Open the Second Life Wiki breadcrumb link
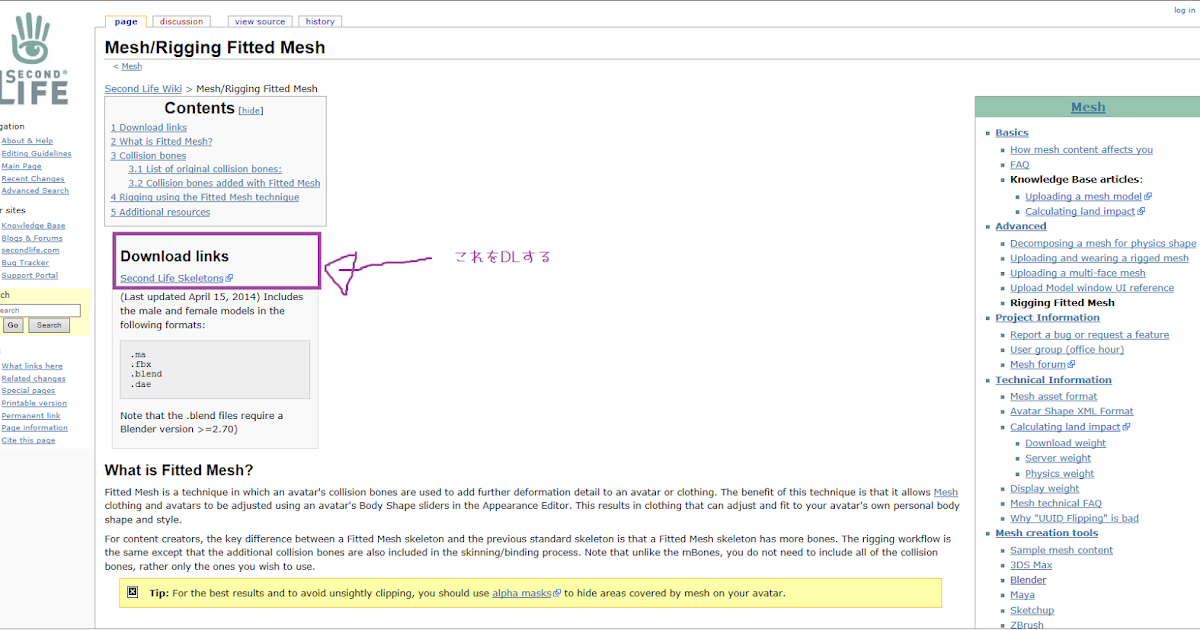1200x630 pixels. click(143, 89)
